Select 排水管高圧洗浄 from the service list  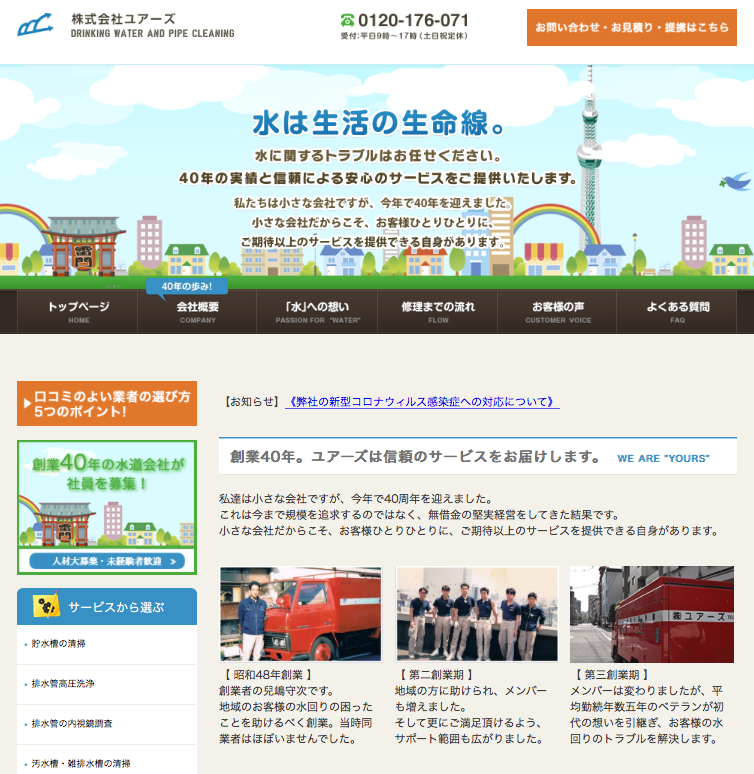click(63, 684)
